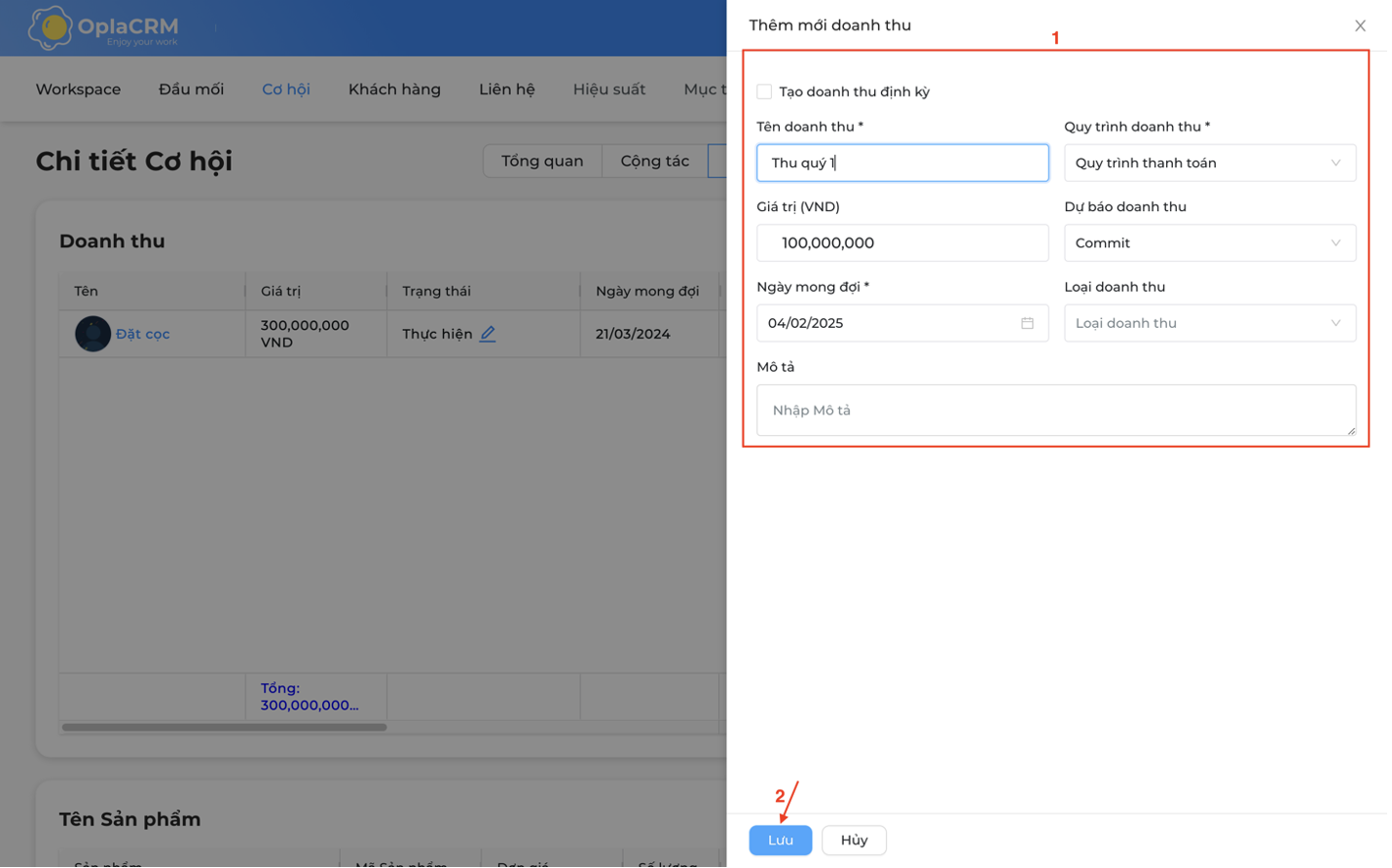Viewport: 1392px width, 868px height.
Task: Expand the Loại doanh thu dropdown
Action: click(x=1209, y=323)
